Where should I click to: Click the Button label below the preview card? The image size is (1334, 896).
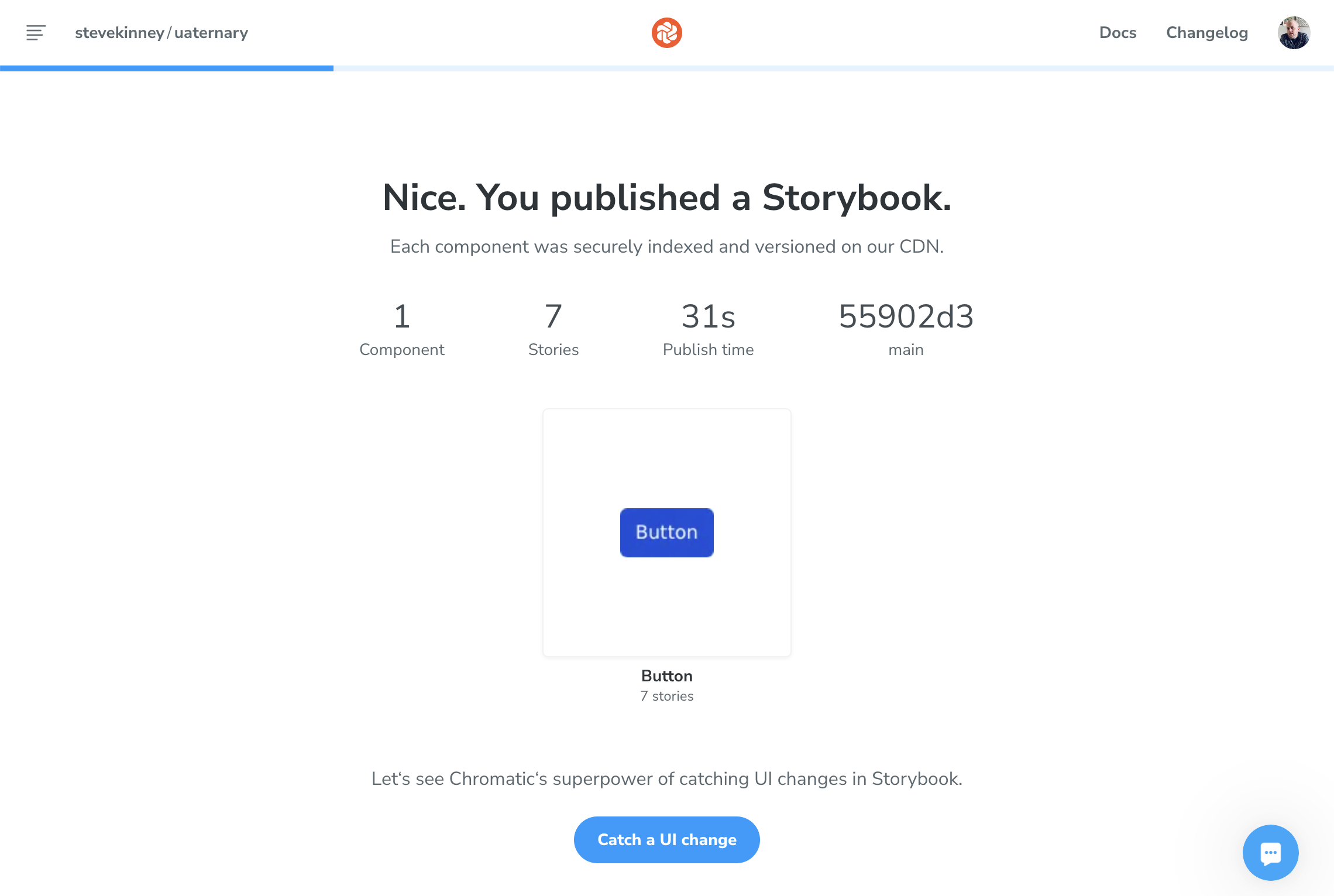coord(666,676)
